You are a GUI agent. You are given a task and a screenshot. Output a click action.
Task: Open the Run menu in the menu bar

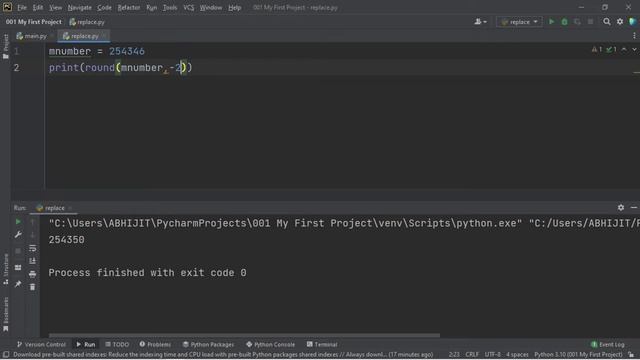(x=151, y=7)
